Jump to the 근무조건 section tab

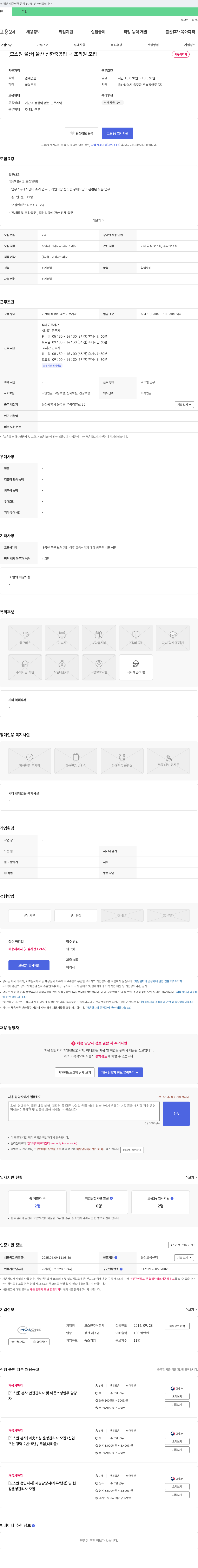tap(42, 45)
